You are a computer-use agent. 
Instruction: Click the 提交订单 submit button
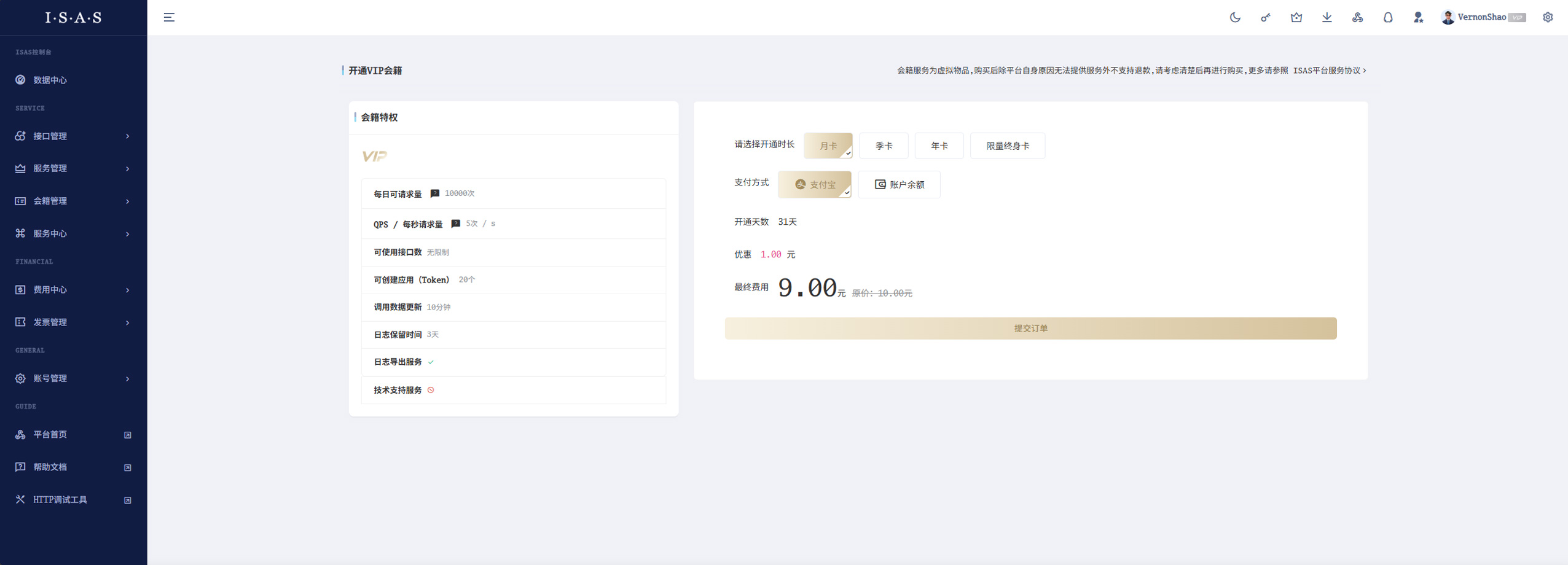[1030, 329]
